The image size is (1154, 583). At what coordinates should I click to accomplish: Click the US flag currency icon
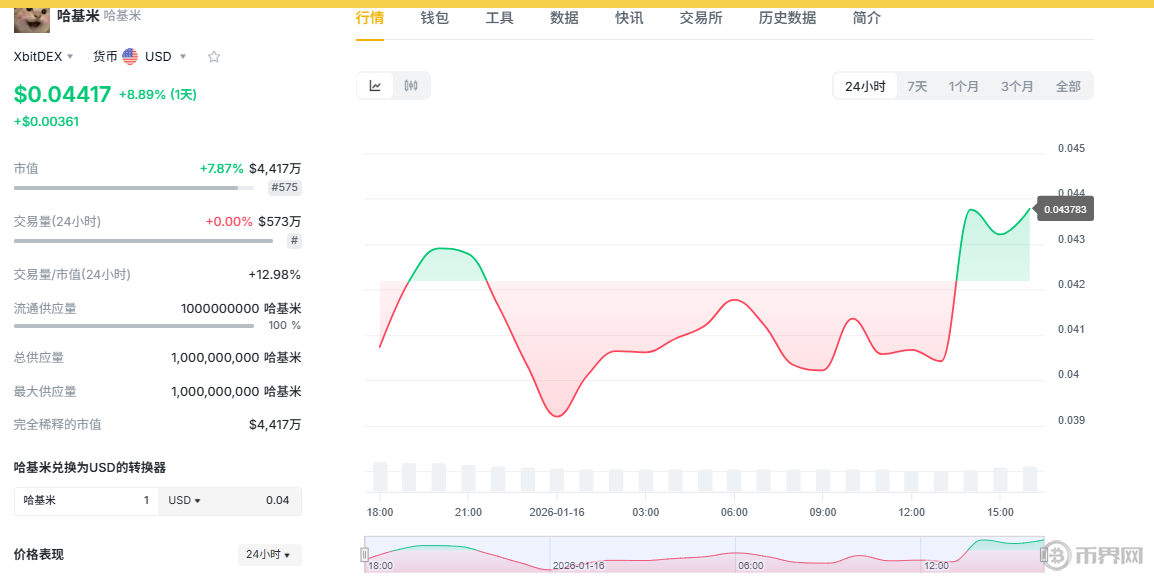coord(130,57)
